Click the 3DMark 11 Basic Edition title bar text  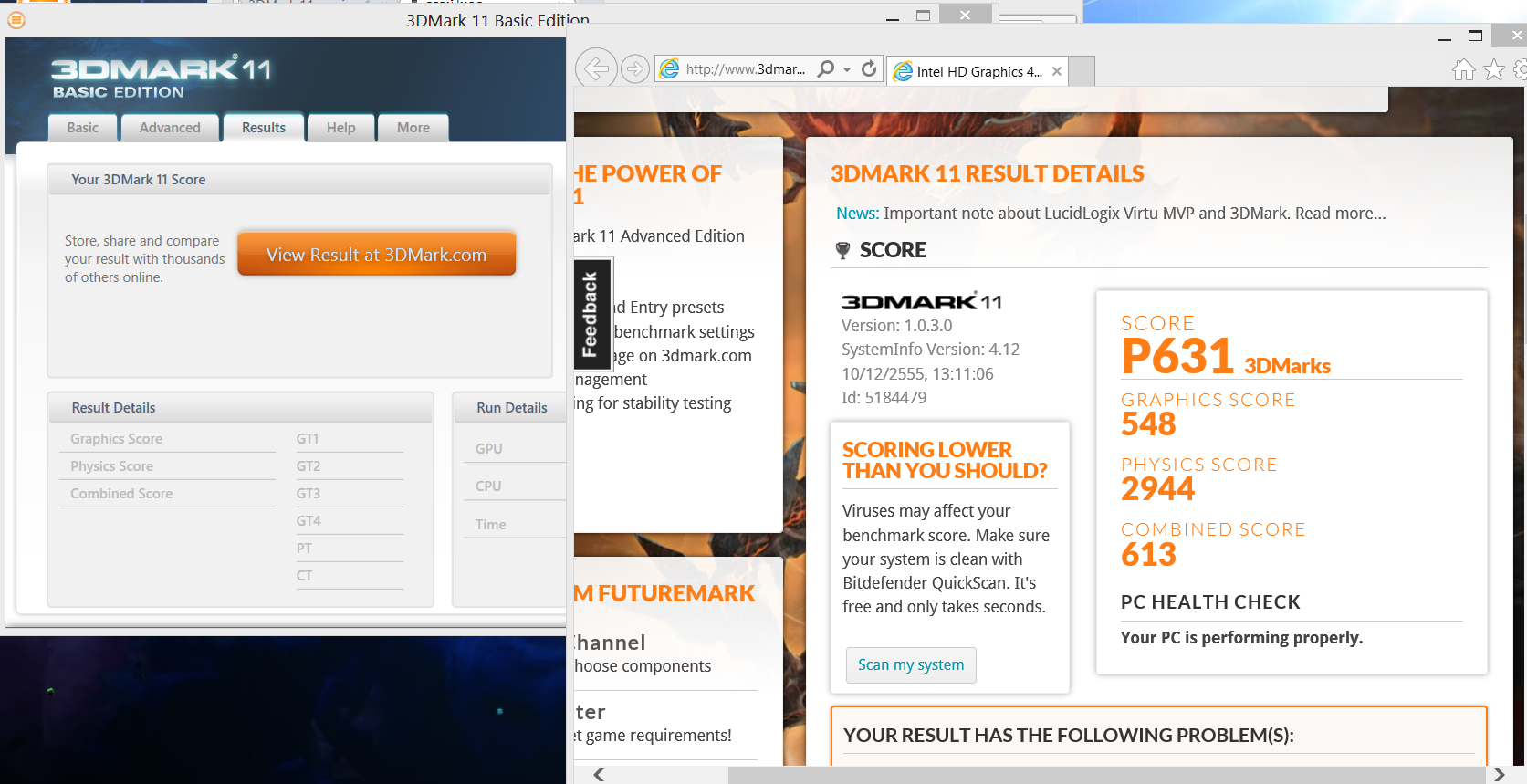497,20
